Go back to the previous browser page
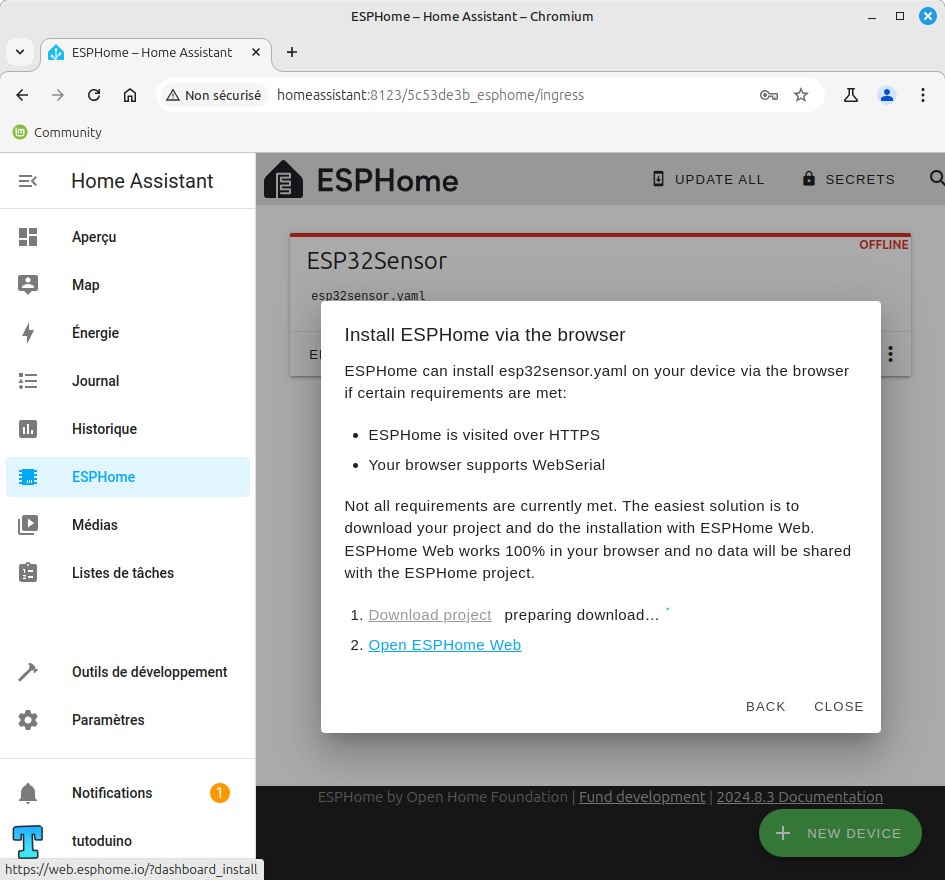Viewport: 945px width, 880px height. click(22, 95)
